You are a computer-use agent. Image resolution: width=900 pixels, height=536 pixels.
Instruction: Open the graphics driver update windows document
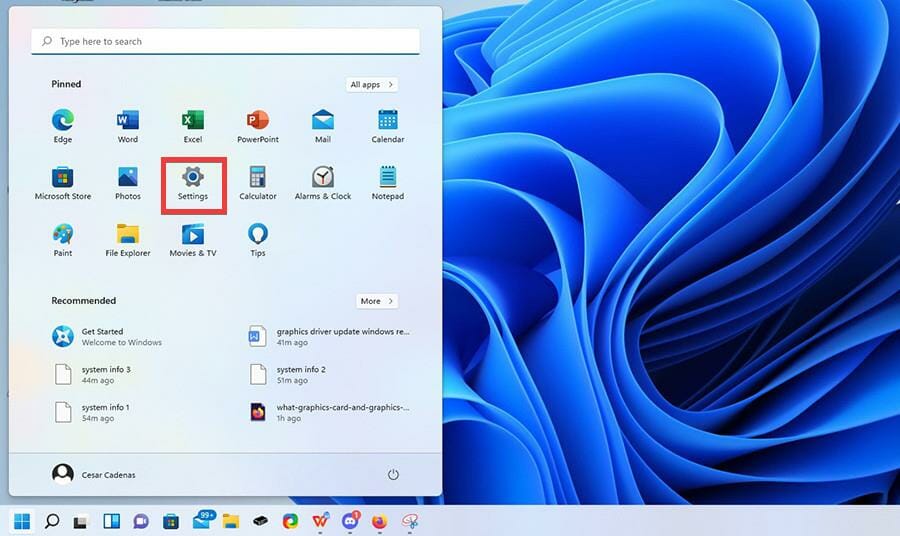(x=329, y=336)
